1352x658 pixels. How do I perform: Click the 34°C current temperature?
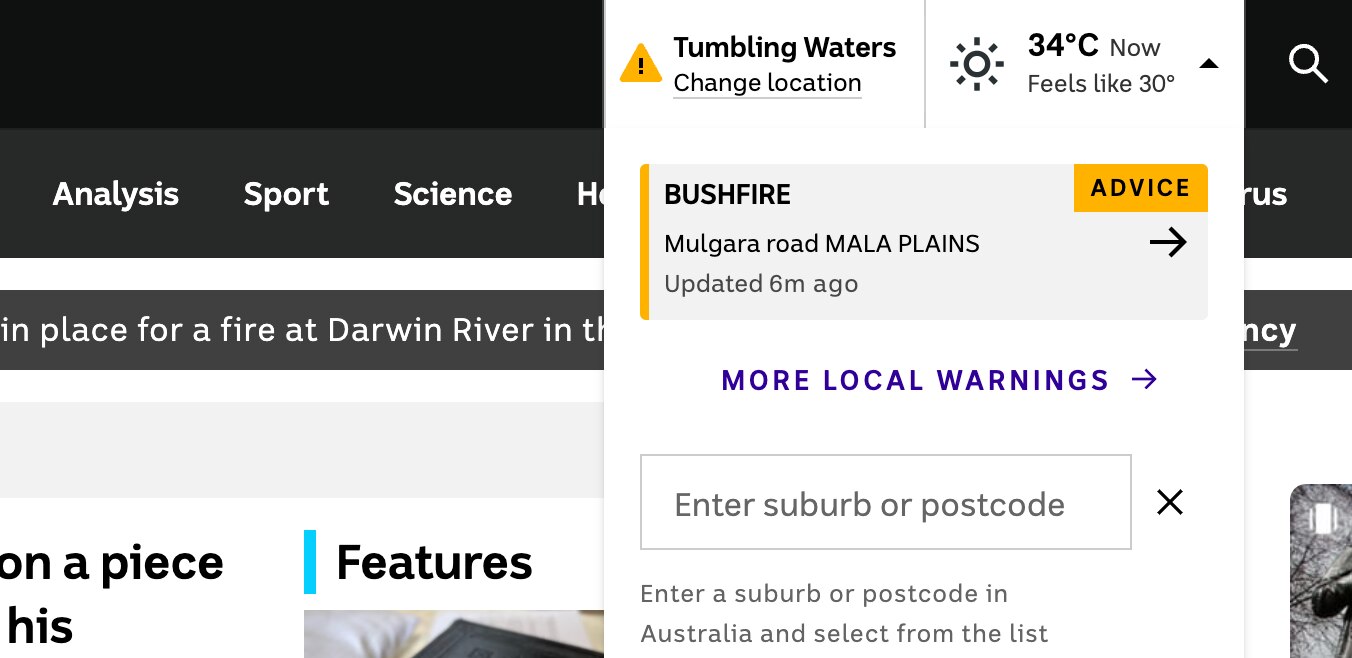point(1062,45)
